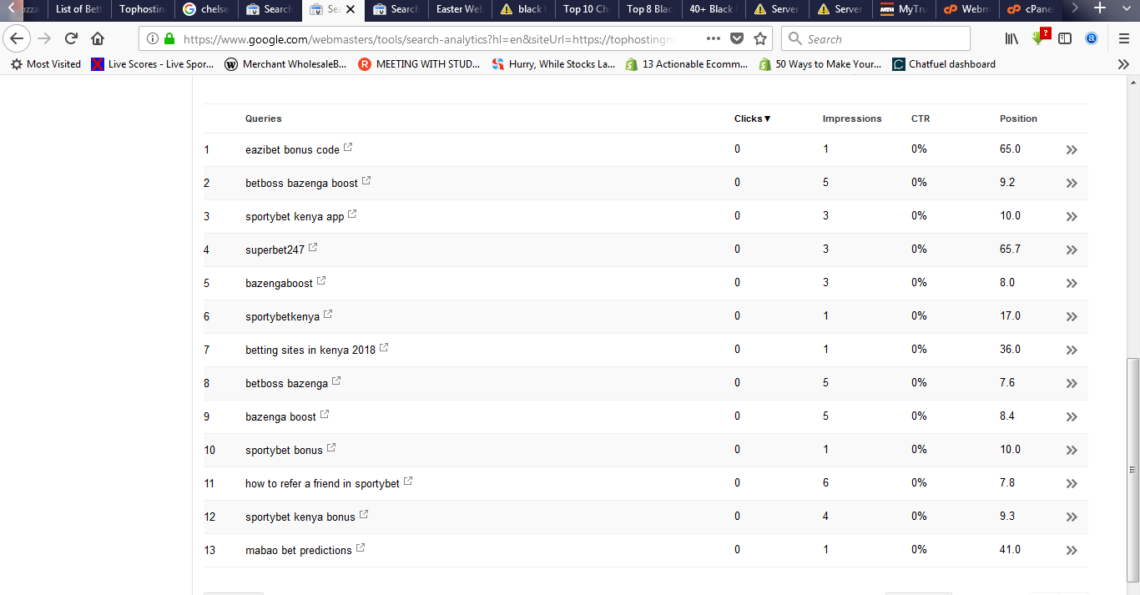Click position value 65.7 for superbet247

pos(1010,249)
